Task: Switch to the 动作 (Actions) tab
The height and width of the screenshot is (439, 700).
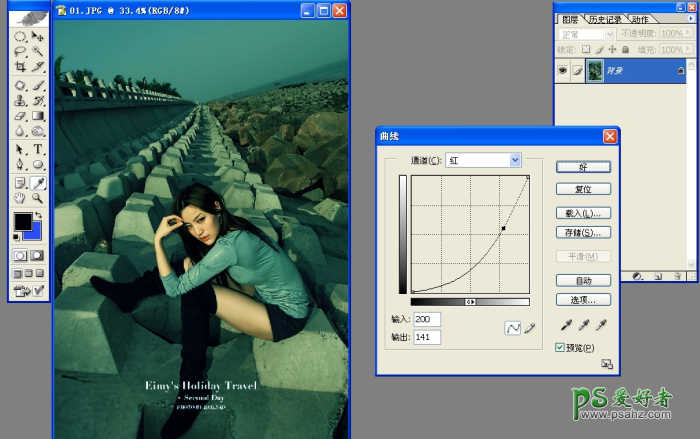Action: [640, 19]
